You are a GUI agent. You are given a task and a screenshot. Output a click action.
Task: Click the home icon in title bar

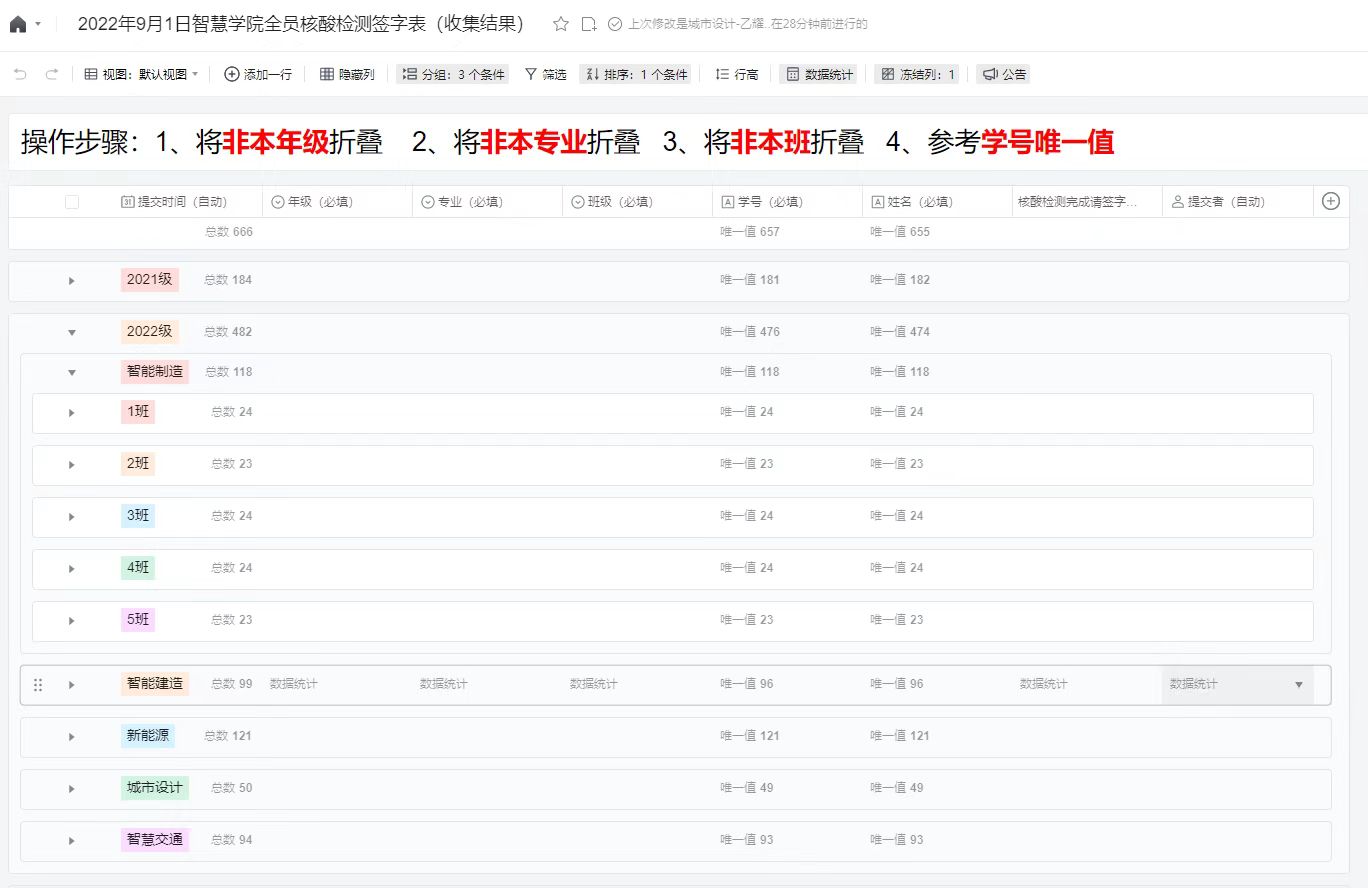(18, 24)
